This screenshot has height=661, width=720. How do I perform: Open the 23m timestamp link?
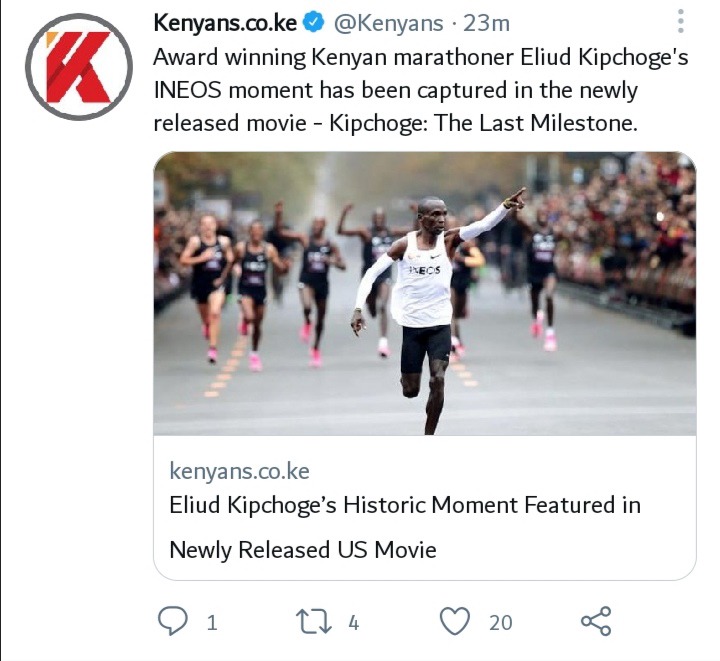pyautogui.click(x=486, y=23)
